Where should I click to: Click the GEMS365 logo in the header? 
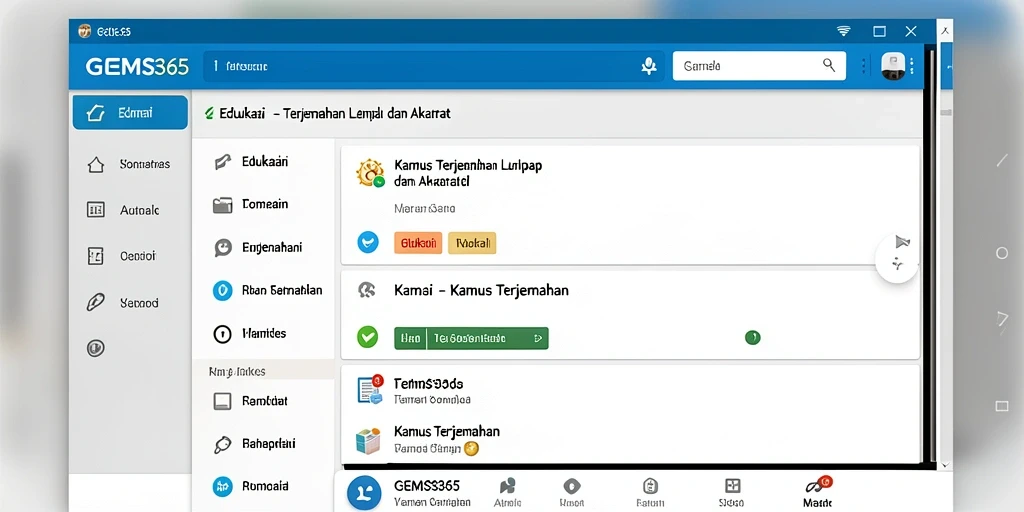(137, 66)
